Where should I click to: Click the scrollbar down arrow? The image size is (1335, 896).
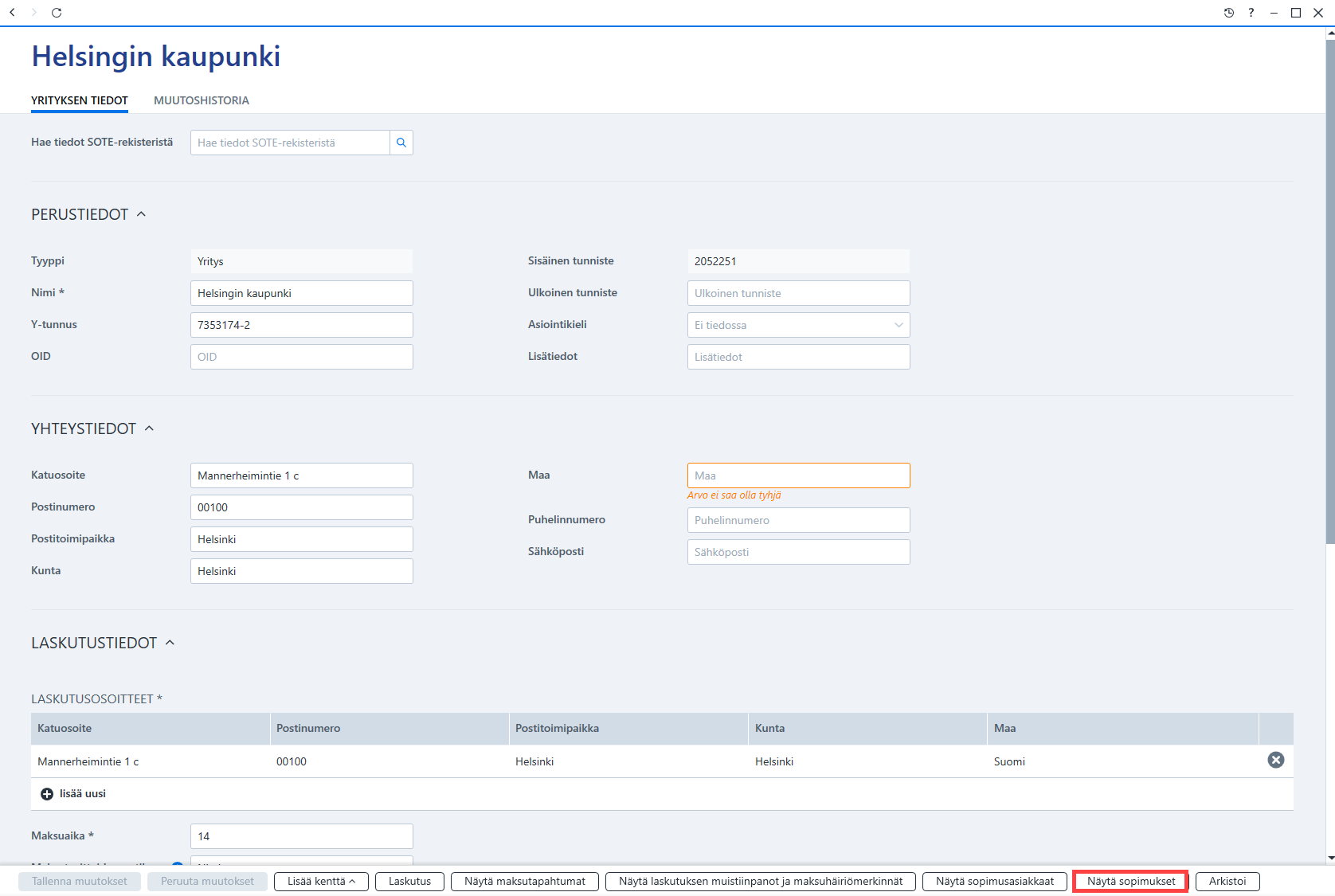1330,859
